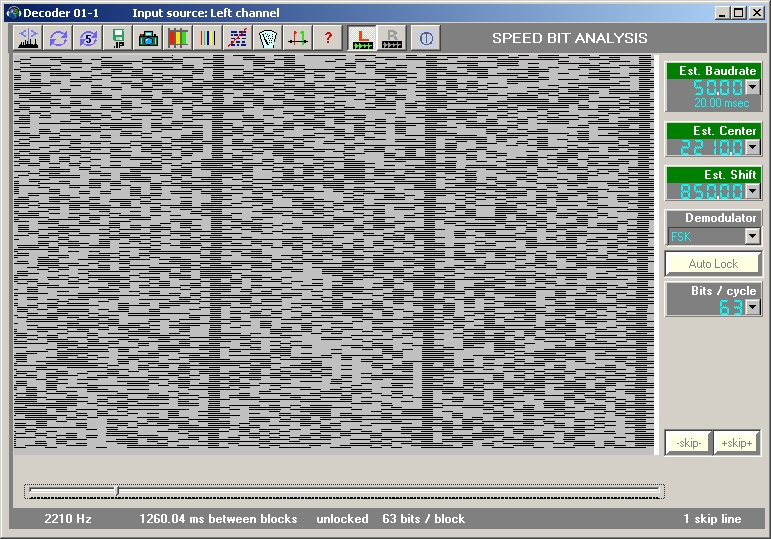Toggle the round power icon button
Screen dimensions: 771x539
tap(425, 39)
